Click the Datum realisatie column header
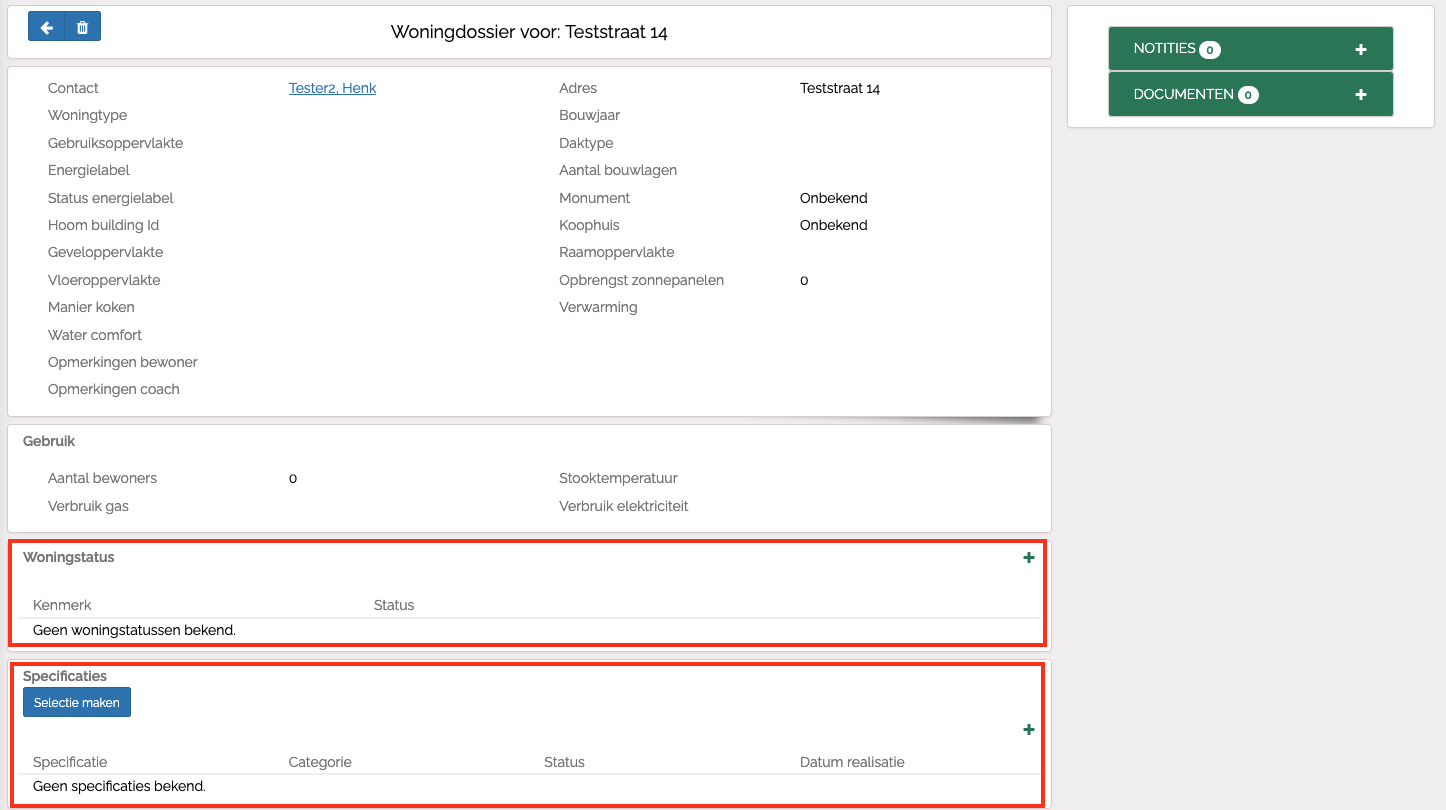1446x810 pixels. click(852, 762)
